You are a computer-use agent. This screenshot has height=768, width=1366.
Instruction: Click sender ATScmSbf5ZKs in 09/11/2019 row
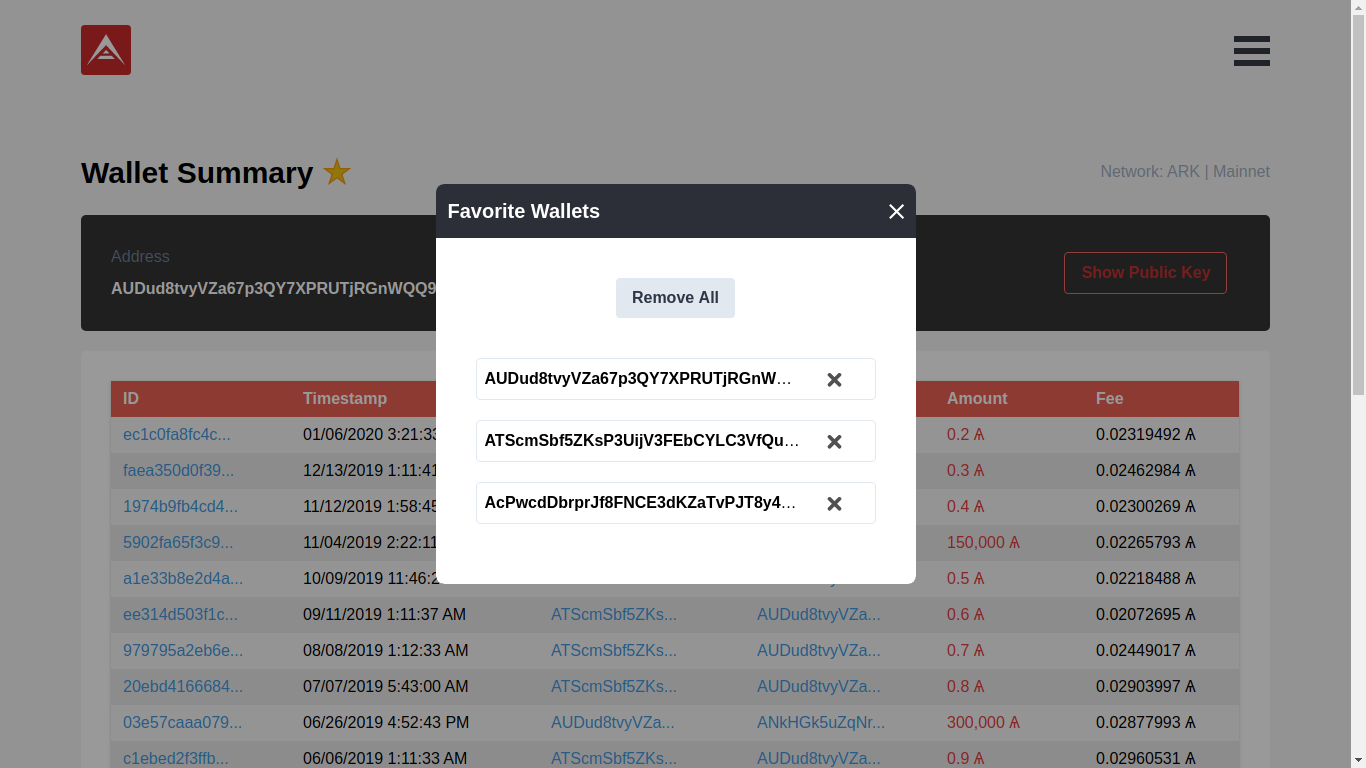pos(614,615)
